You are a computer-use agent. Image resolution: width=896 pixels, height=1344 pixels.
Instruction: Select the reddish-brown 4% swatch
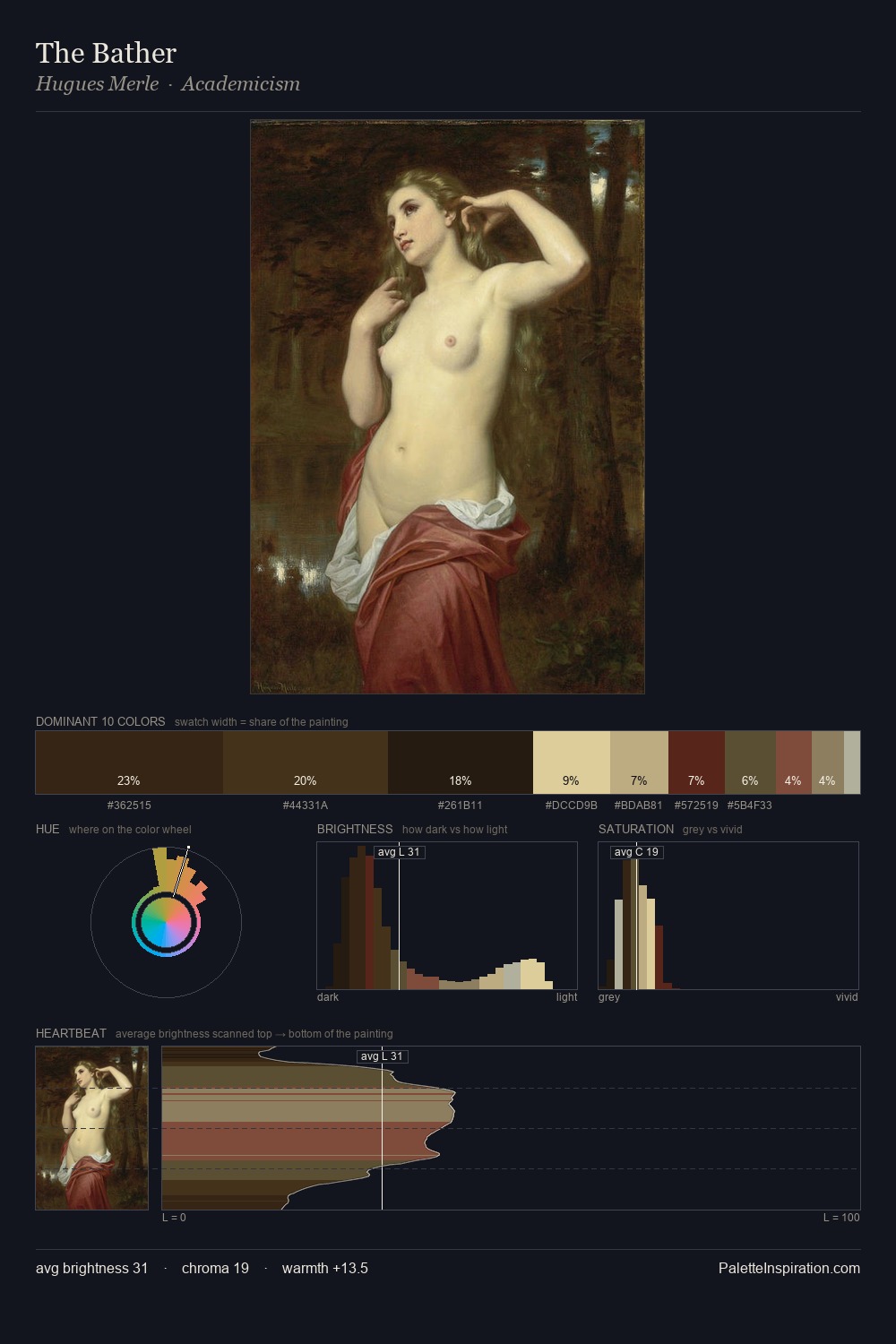[x=794, y=762]
